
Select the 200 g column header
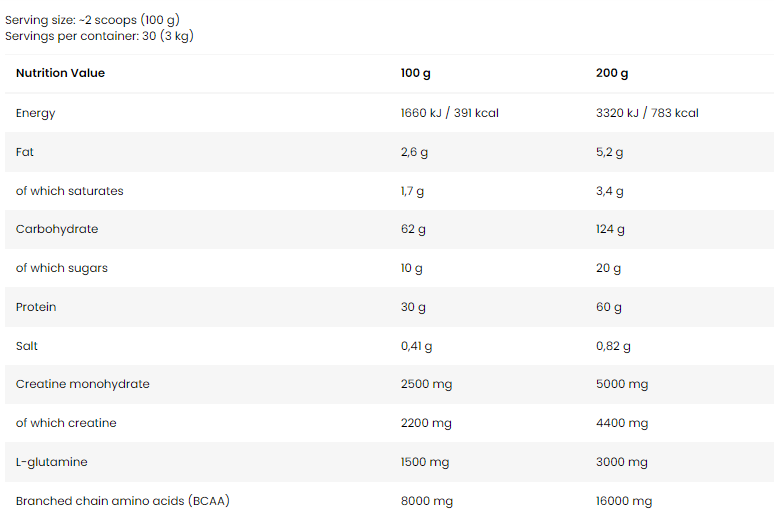612,73
